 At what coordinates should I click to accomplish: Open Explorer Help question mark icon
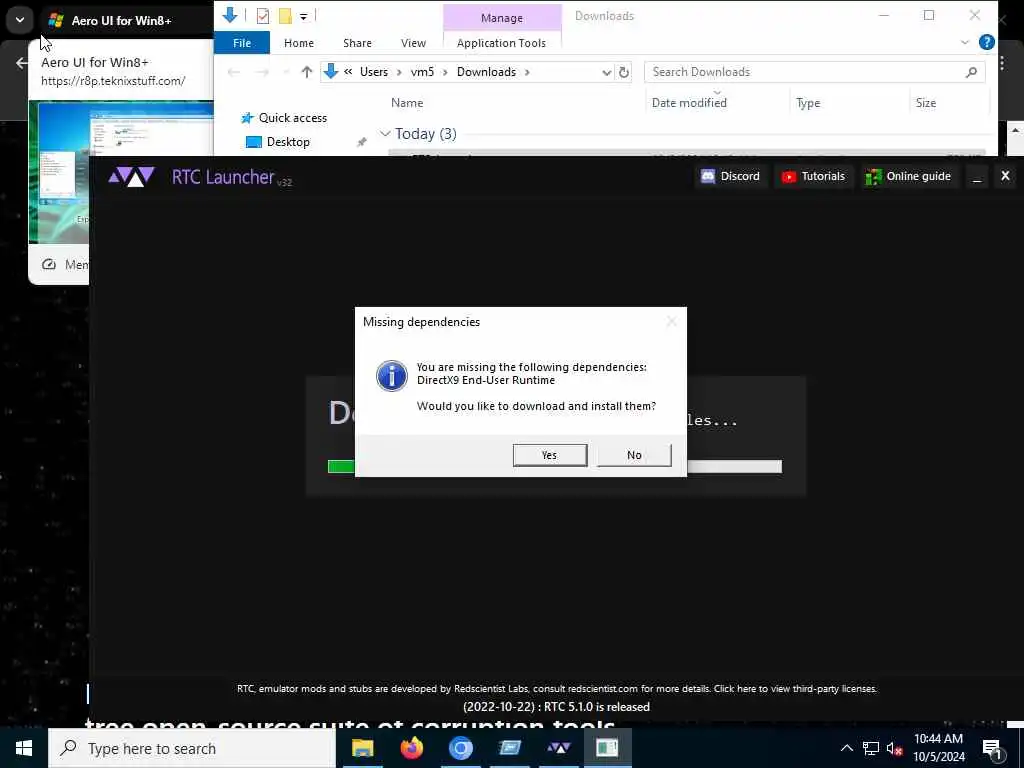tap(987, 42)
